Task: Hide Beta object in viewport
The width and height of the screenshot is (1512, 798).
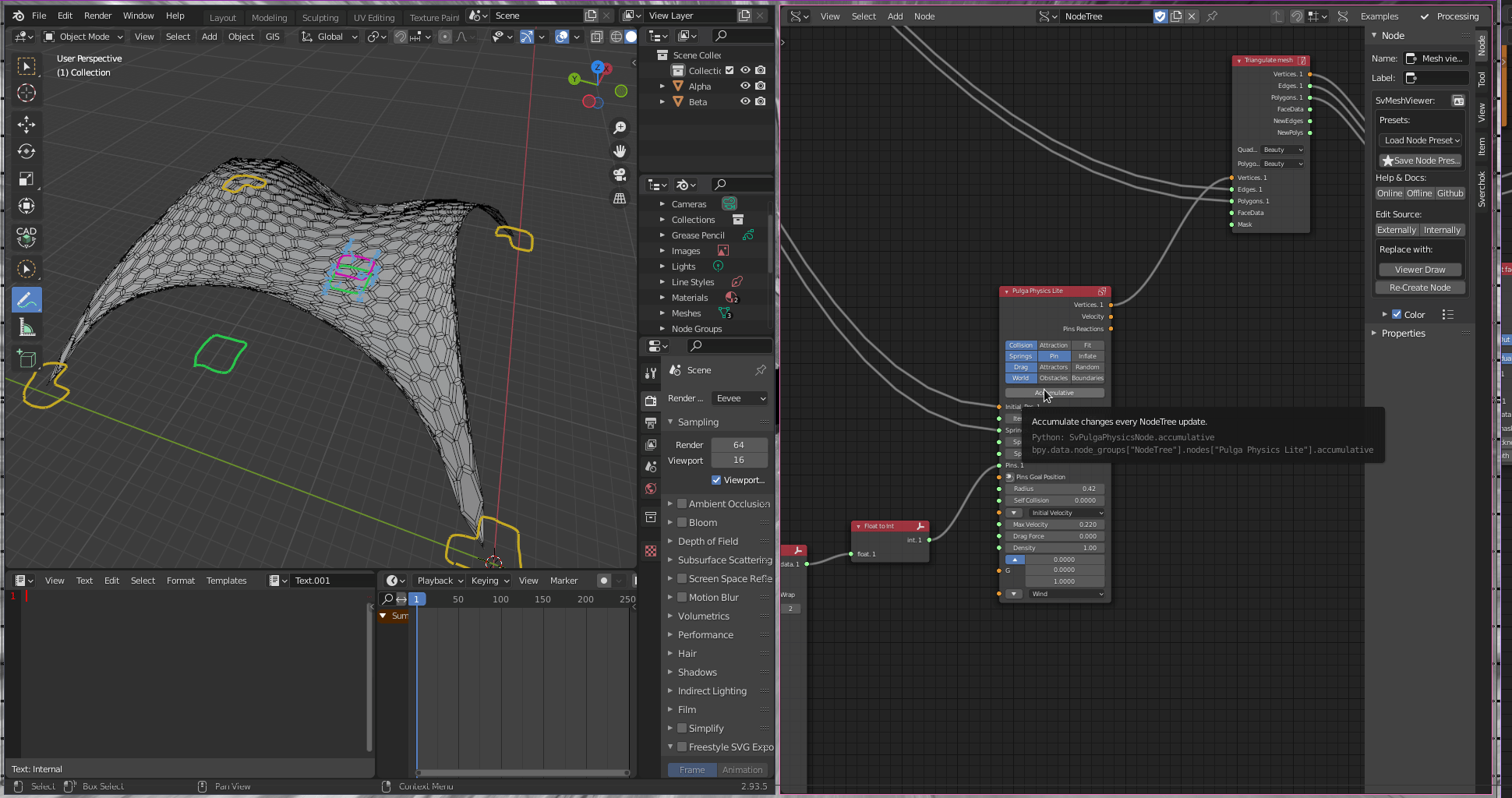Action: (x=745, y=102)
